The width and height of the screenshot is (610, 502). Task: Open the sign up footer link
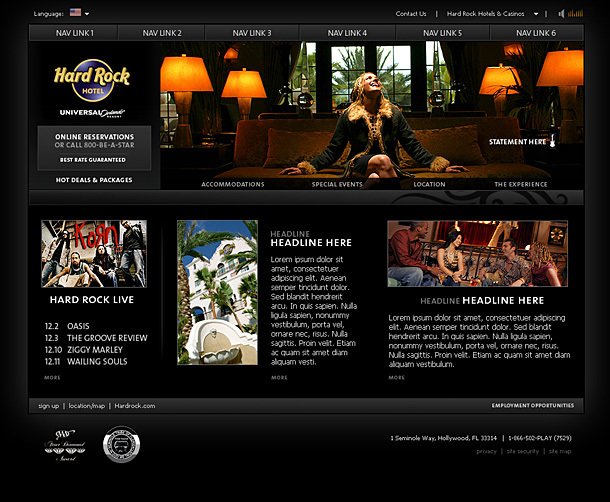[49, 406]
